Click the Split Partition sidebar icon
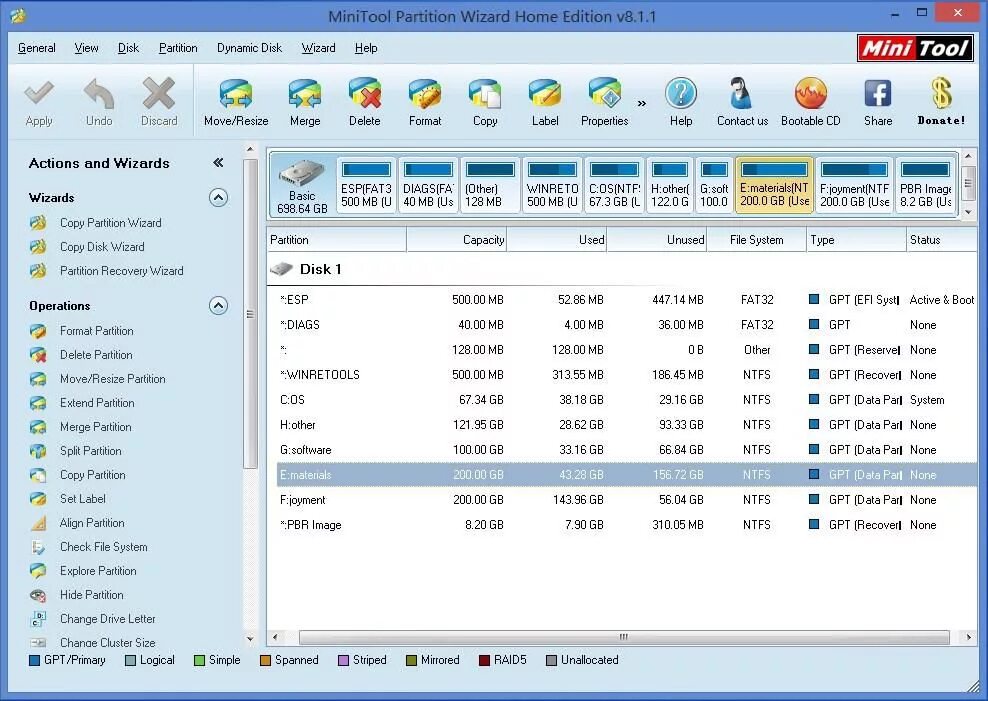The width and height of the screenshot is (988, 701). (38, 451)
